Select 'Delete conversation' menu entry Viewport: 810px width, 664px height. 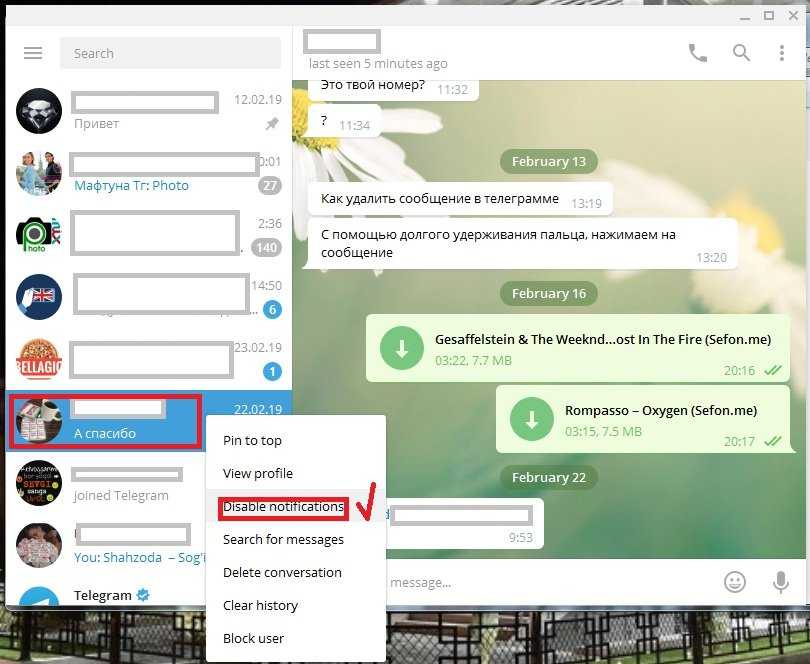(x=295, y=573)
